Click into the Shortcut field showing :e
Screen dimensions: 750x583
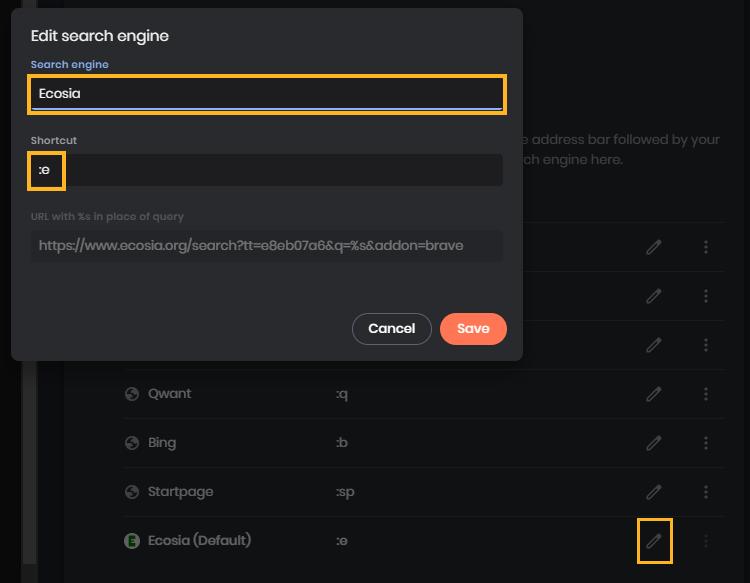tap(267, 170)
